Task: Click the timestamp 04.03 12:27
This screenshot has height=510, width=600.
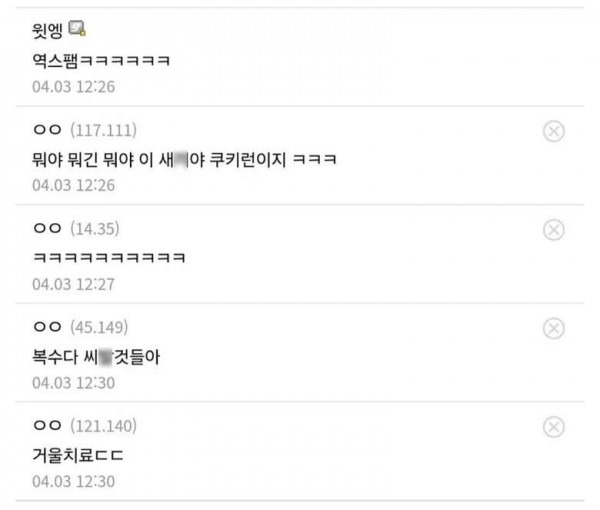Action: 73,284
